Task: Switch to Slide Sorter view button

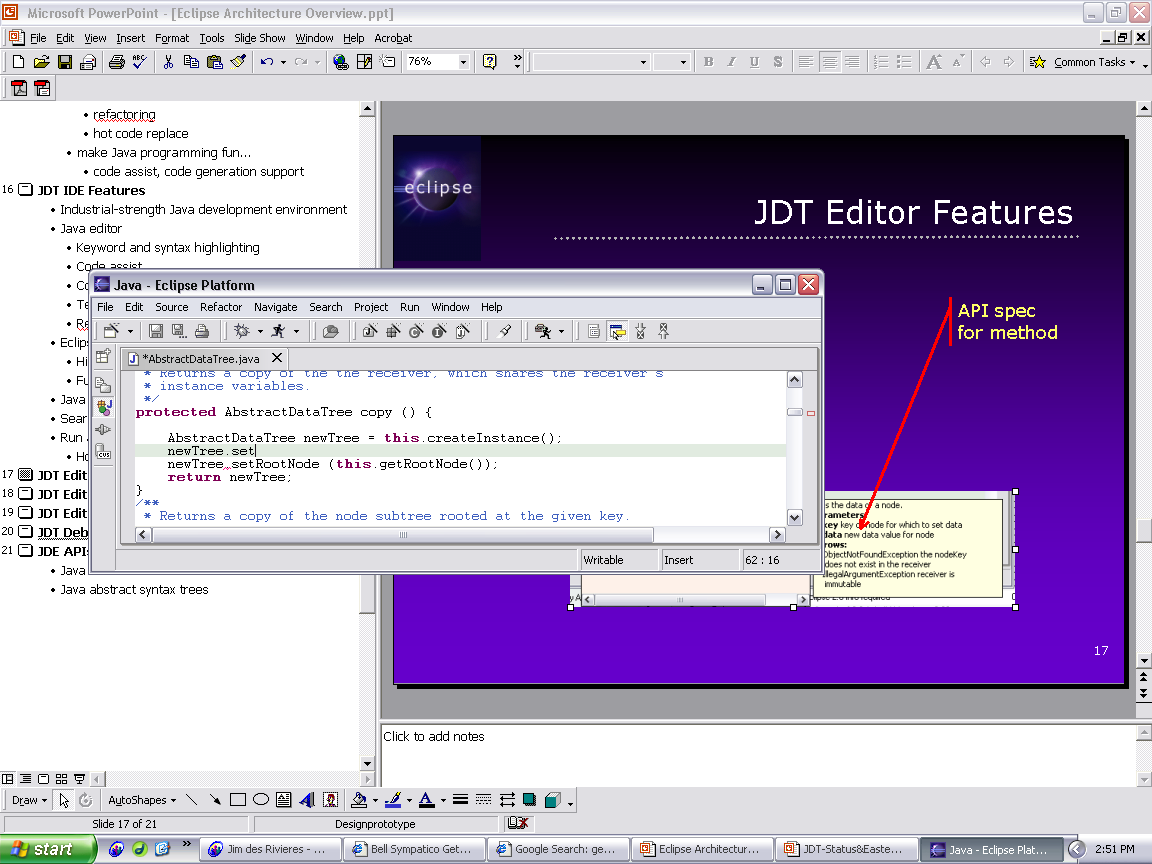Action: click(x=59, y=779)
